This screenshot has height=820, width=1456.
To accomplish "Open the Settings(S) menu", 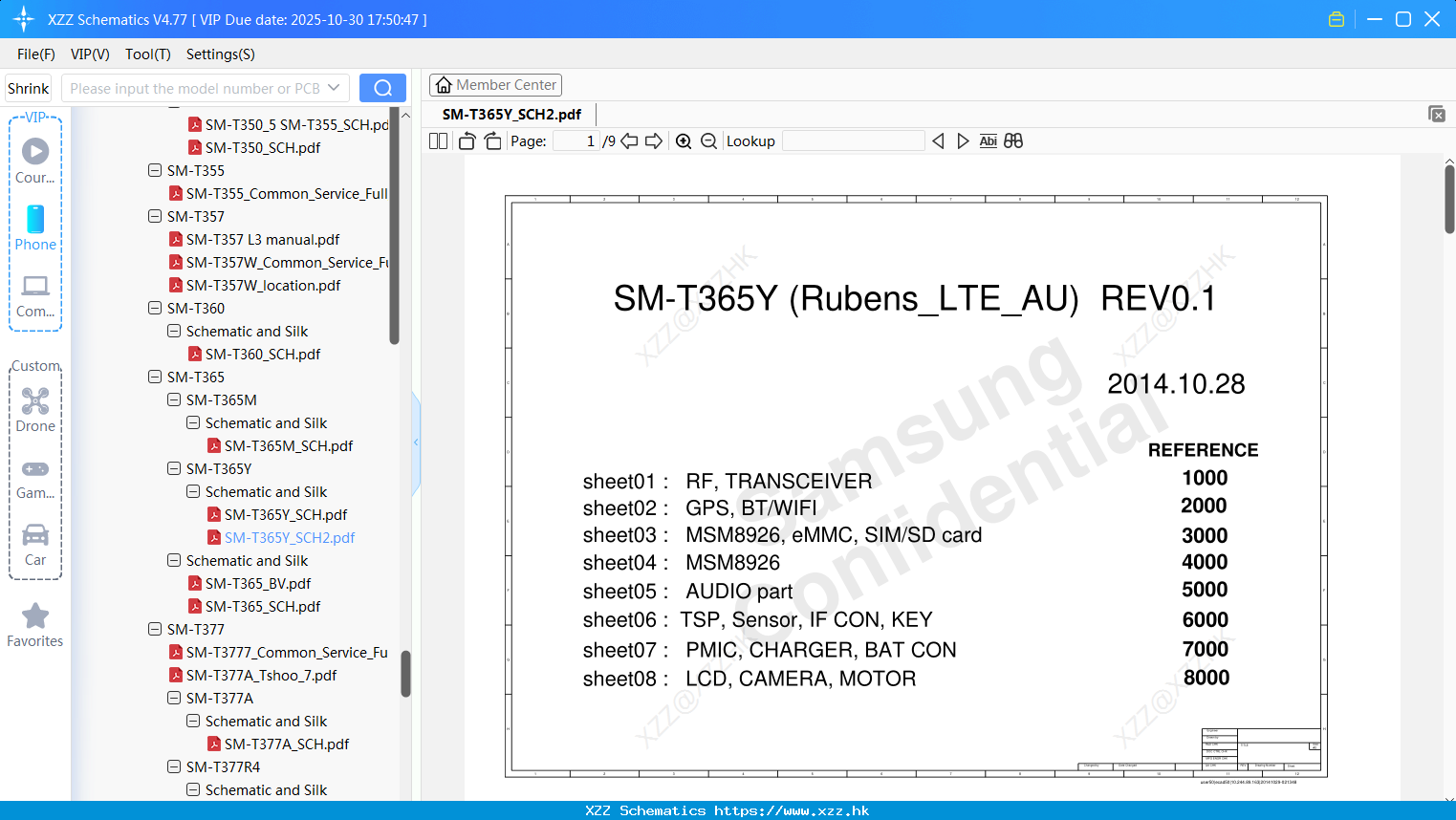I will pyautogui.click(x=221, y=54).
